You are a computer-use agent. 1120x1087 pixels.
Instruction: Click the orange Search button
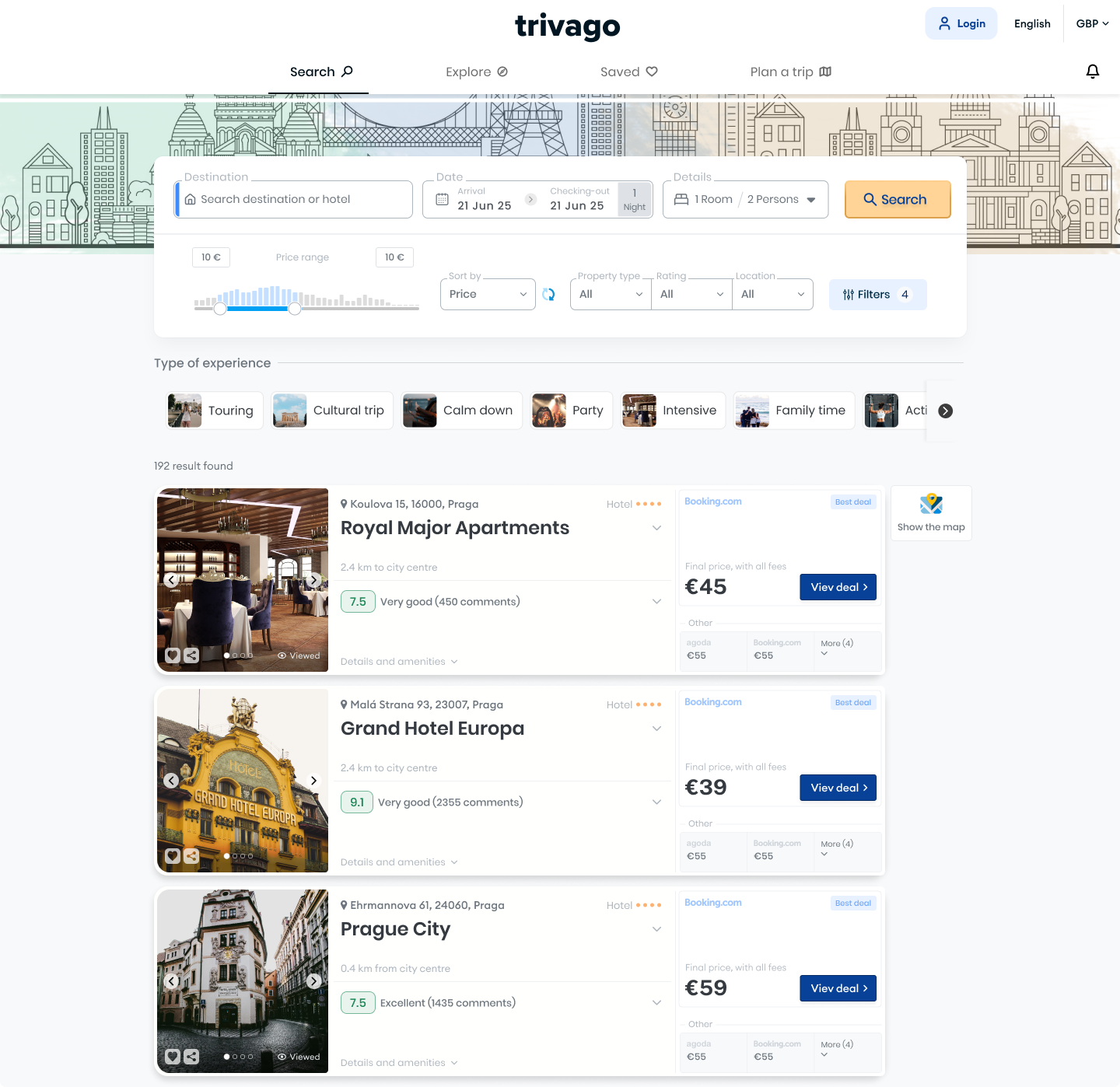pyautogui.click(x=897, y=200)
